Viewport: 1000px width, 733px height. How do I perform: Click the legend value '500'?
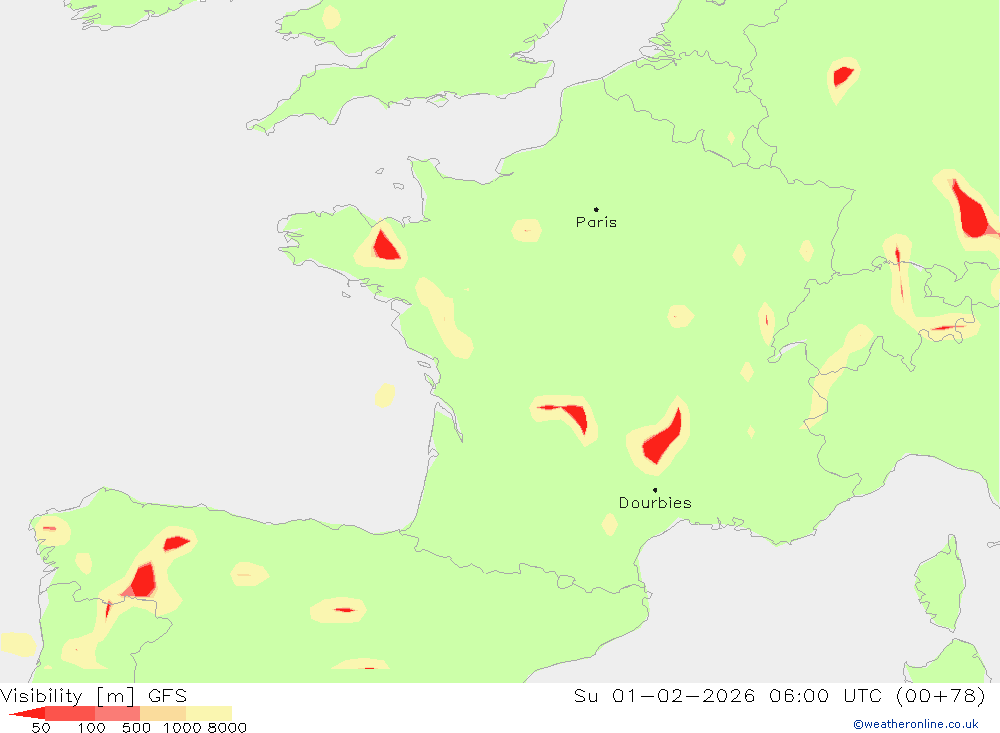[136, 728]
